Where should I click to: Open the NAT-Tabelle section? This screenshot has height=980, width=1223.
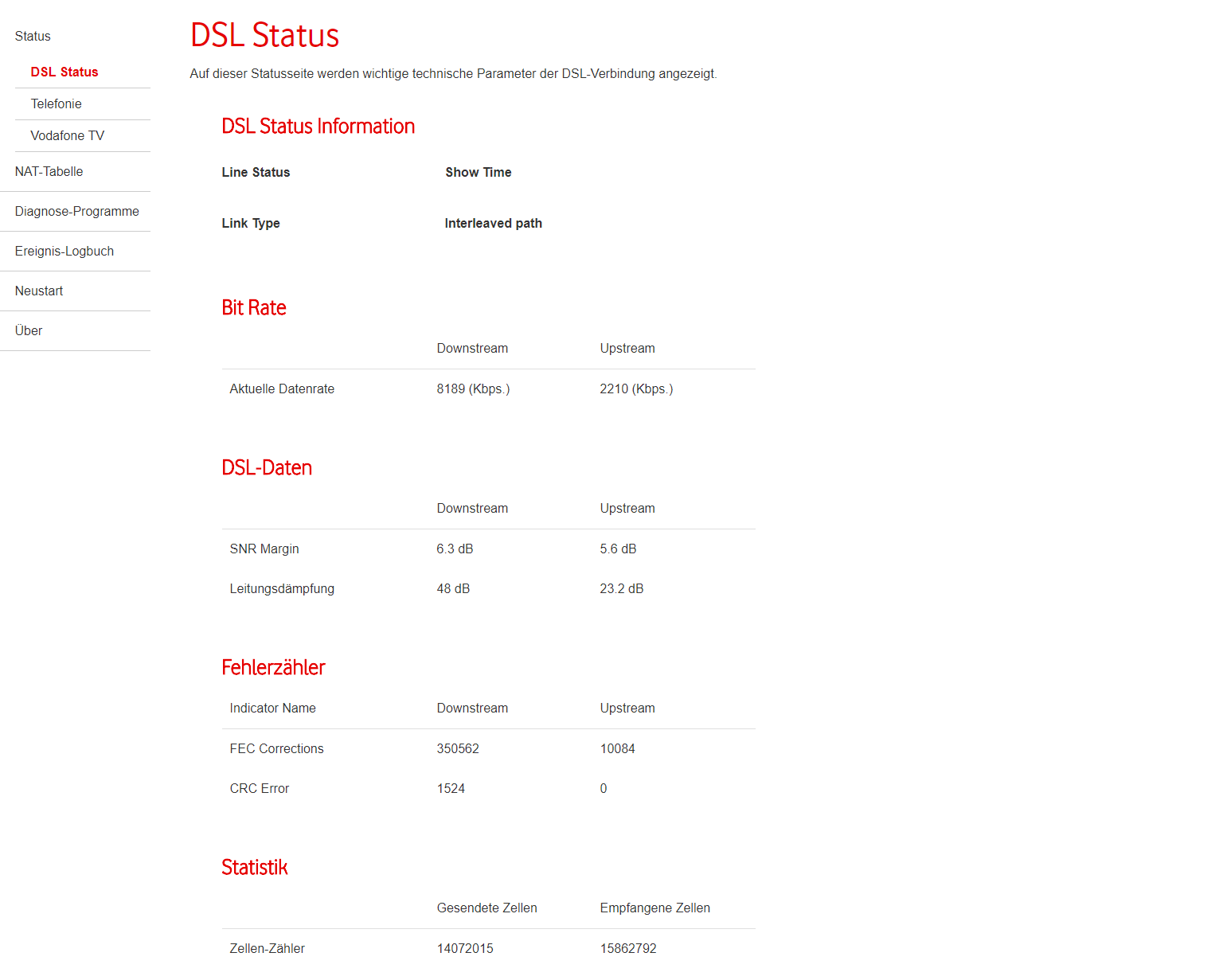click(x=49, y=171)
